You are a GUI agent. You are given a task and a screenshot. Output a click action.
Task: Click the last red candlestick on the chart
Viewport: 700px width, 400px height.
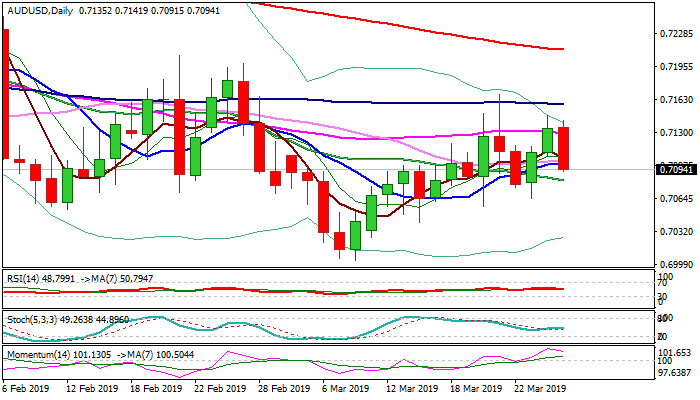[x=564, y=148]
